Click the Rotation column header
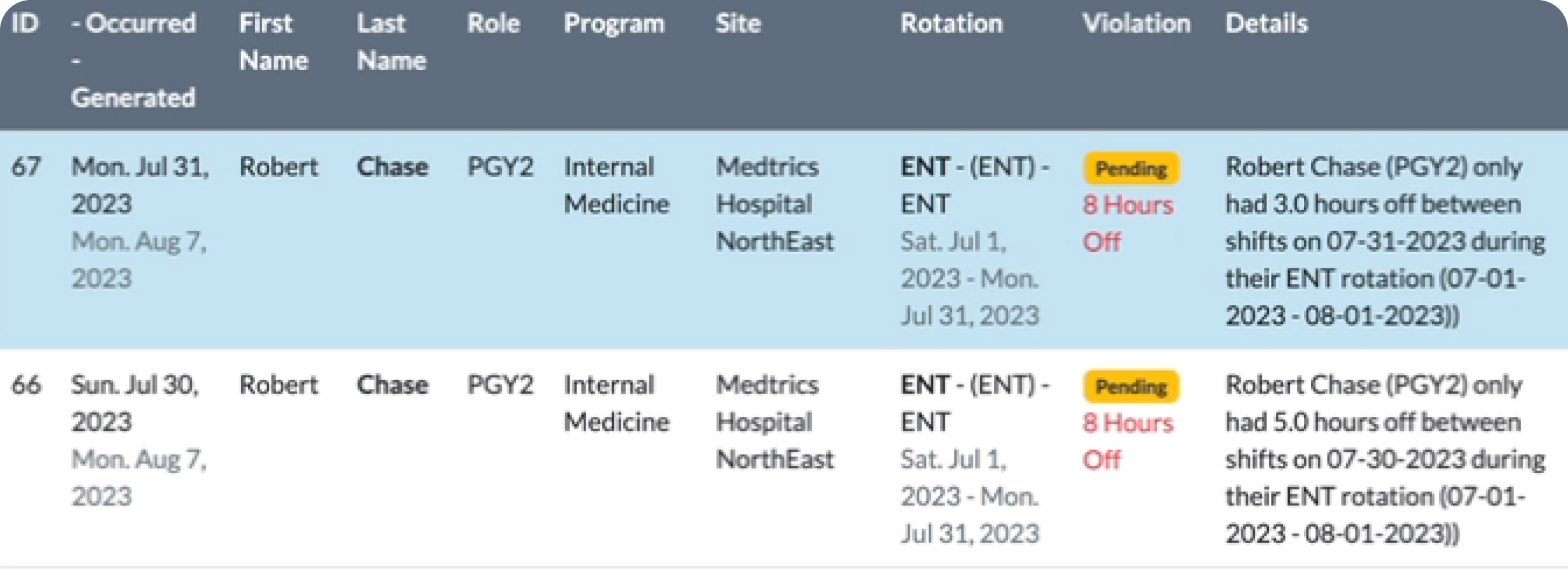The height and width of the screenshot is (575, 1568). click(x=951, y=24)
